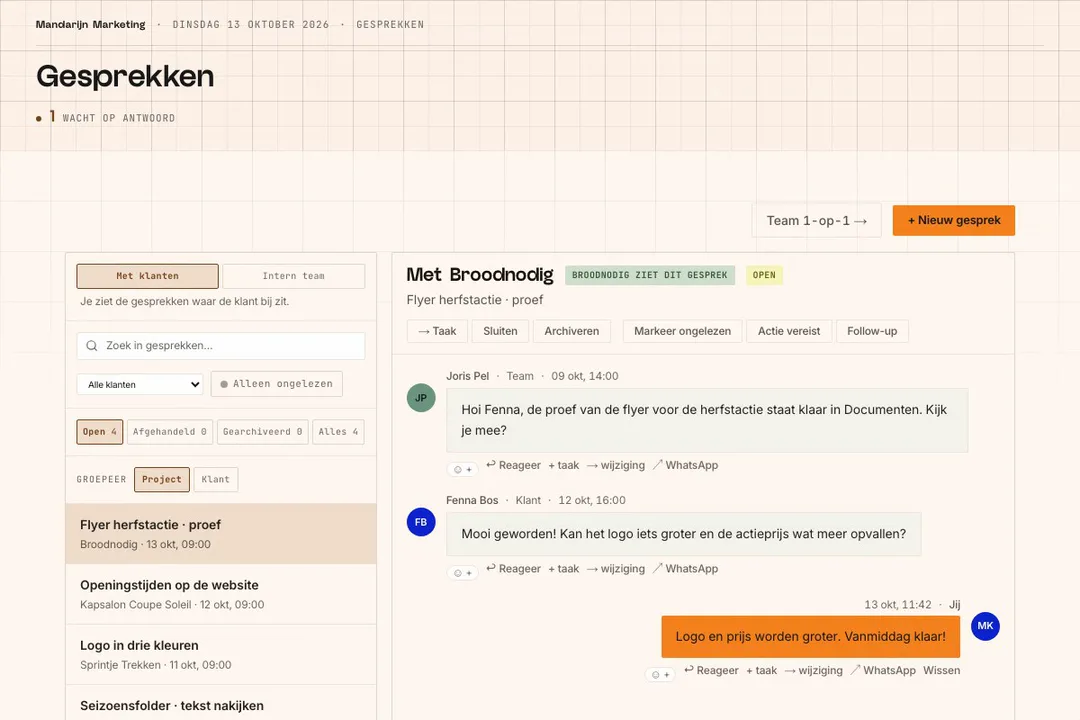1080x720 pixels.
Task: Open the 'Alle klanten' dropdown
Action: click(141, 384)
